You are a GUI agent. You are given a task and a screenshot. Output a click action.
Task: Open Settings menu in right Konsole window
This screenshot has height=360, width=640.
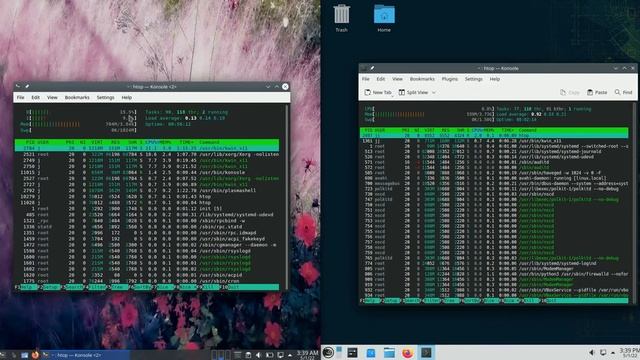pos(473,79)
